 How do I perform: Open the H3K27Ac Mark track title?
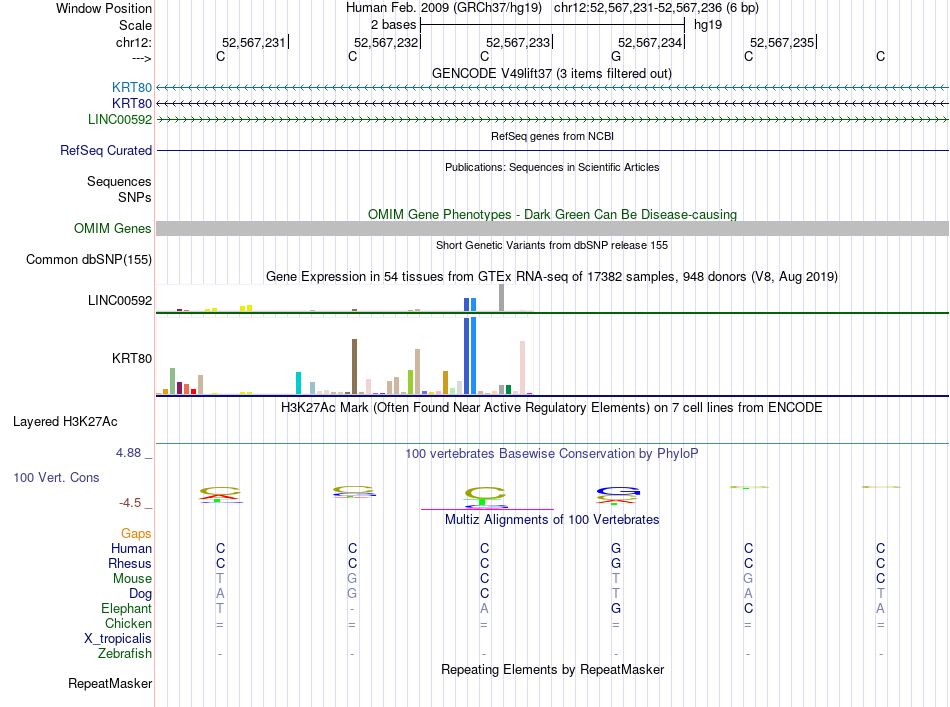[x=552, y=408]
